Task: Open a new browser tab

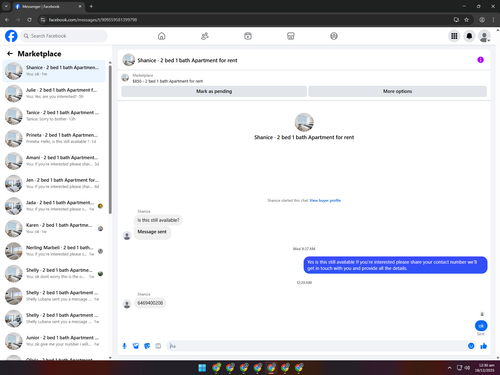Action: 91,6
